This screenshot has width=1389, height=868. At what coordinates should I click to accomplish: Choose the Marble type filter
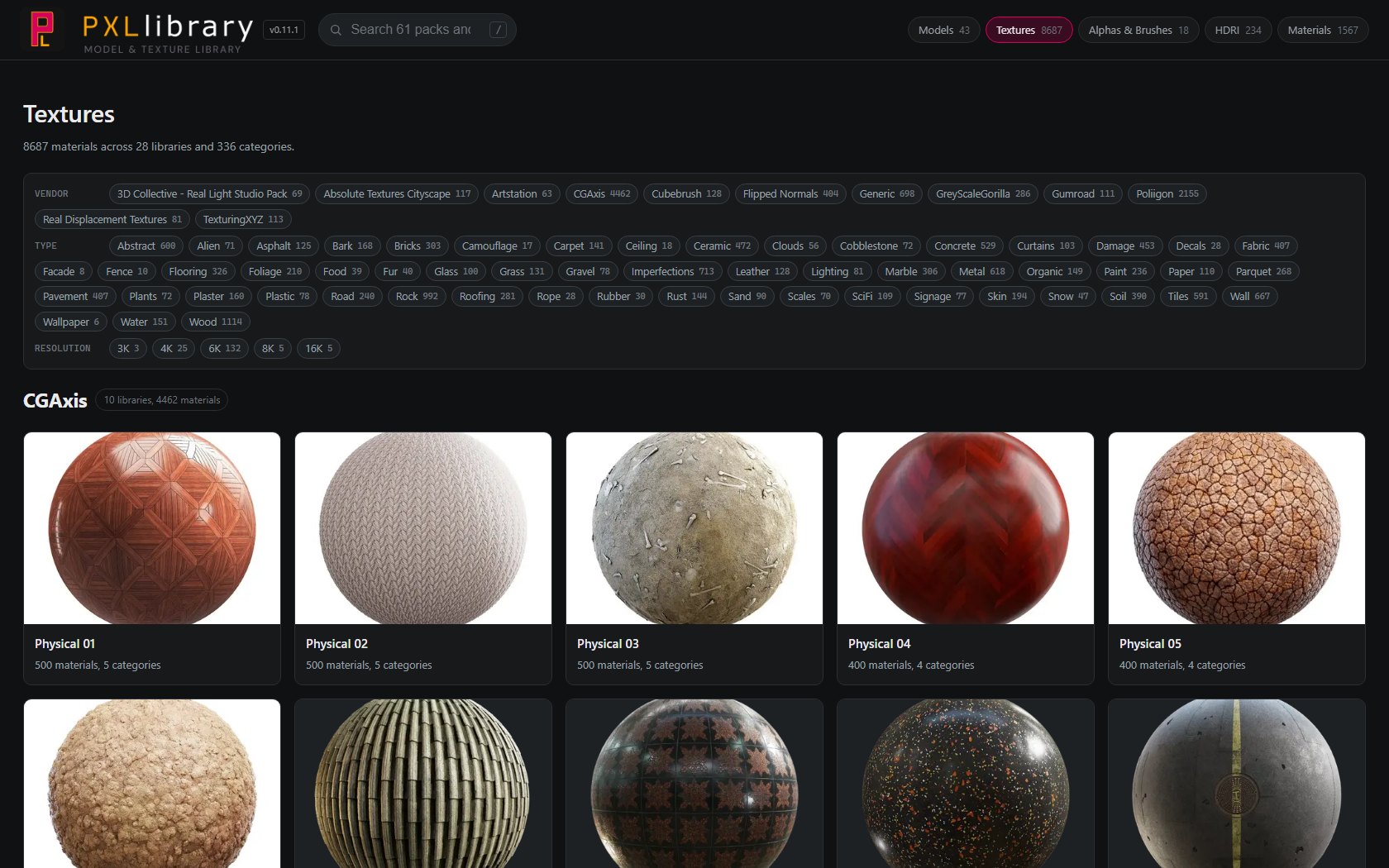(911, 272)
